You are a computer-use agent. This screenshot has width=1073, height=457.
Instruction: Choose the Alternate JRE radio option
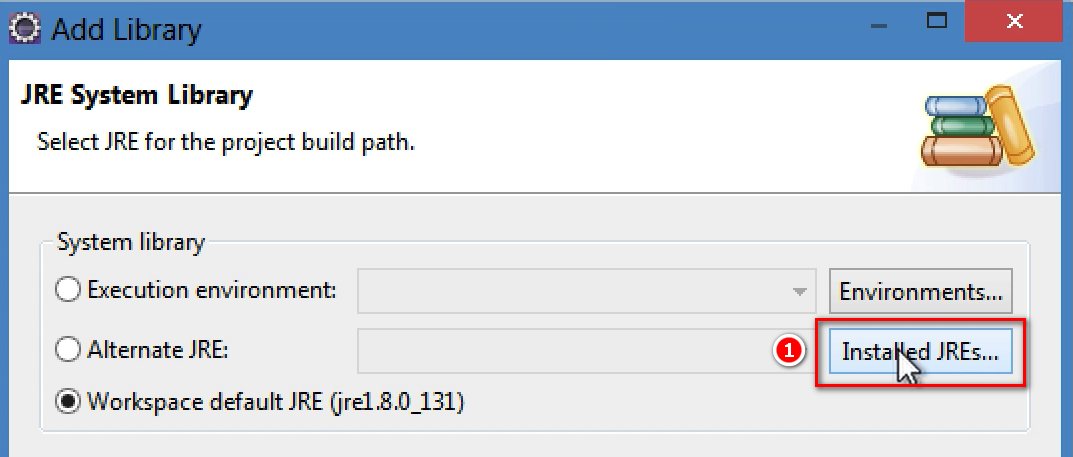click(68, 350)
